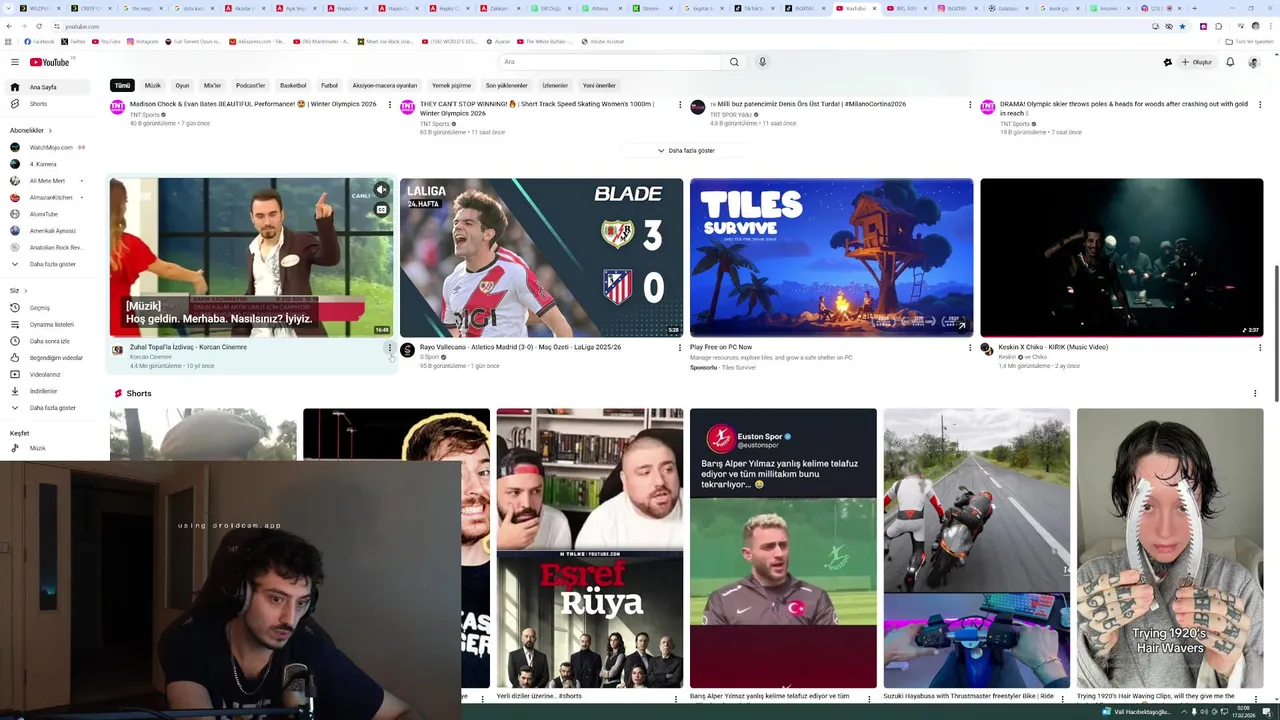Open the notifications bell
This screenshot has width=1280, height=720.
click(1230, 62)
